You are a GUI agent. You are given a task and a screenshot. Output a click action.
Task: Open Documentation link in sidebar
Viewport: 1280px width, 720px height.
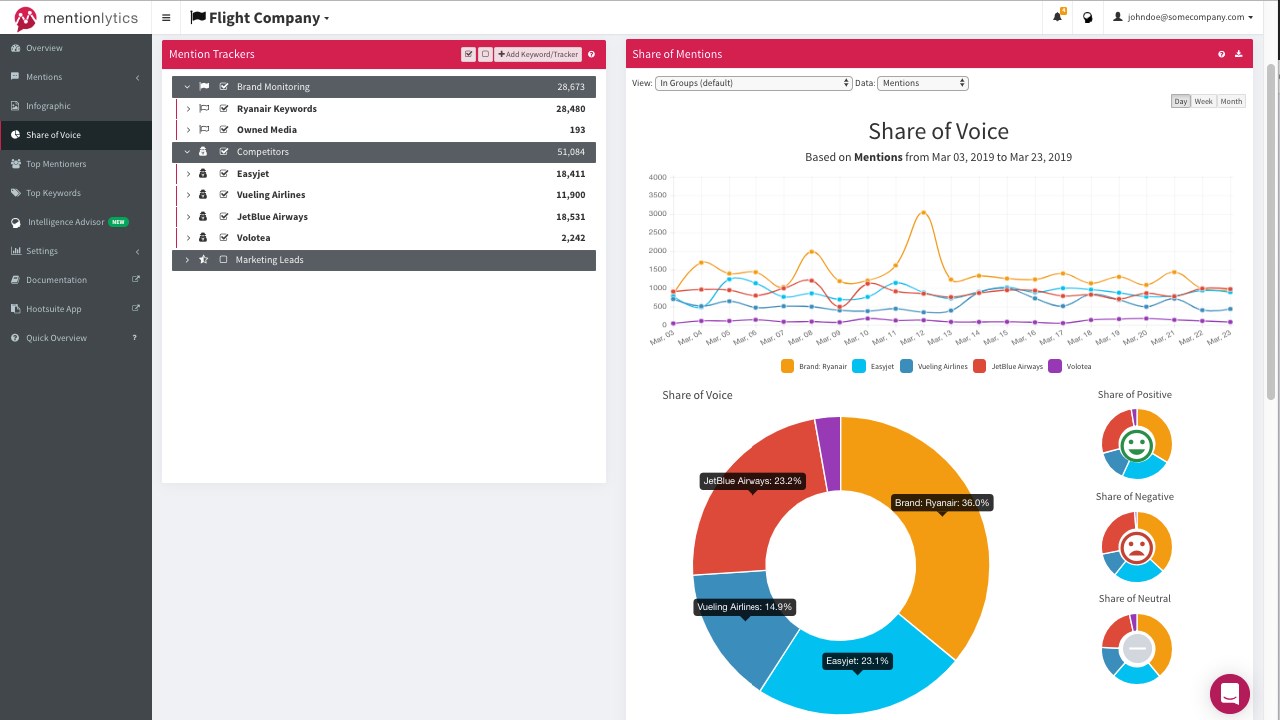pyautogui.click(x=76, y=280)
